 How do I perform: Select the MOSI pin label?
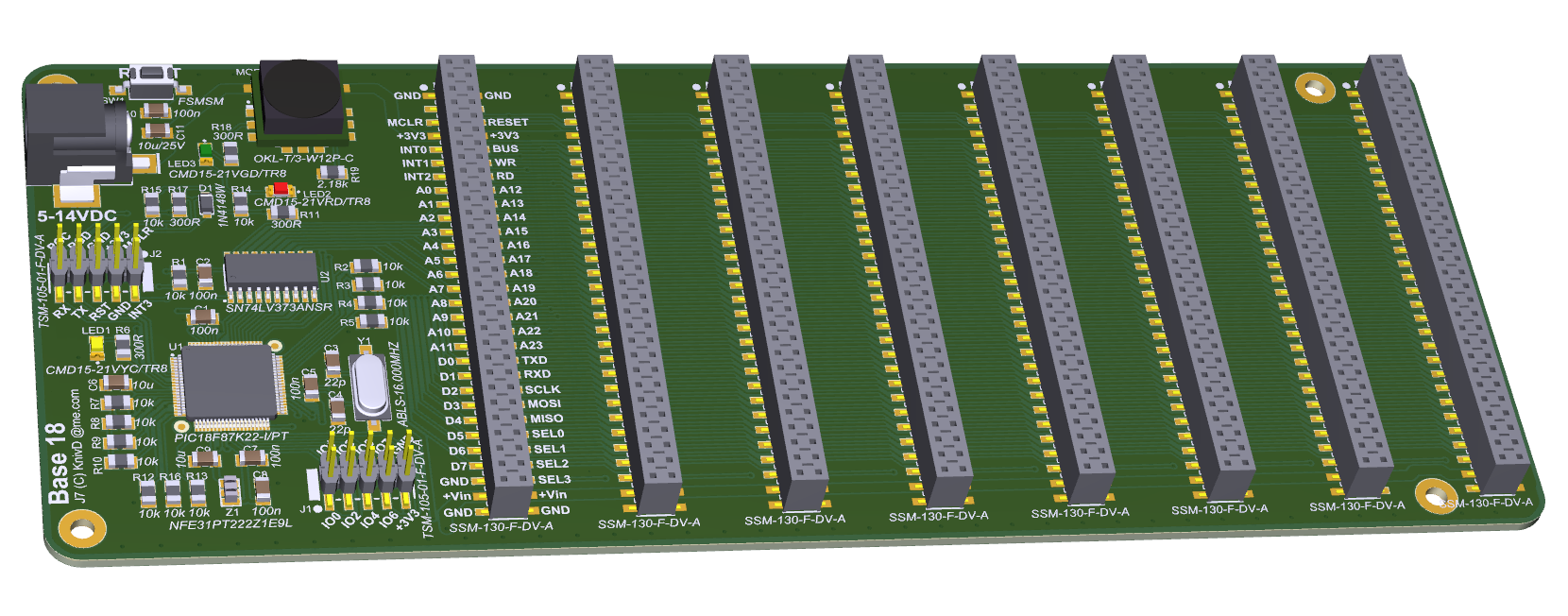(x=544, y=403)
